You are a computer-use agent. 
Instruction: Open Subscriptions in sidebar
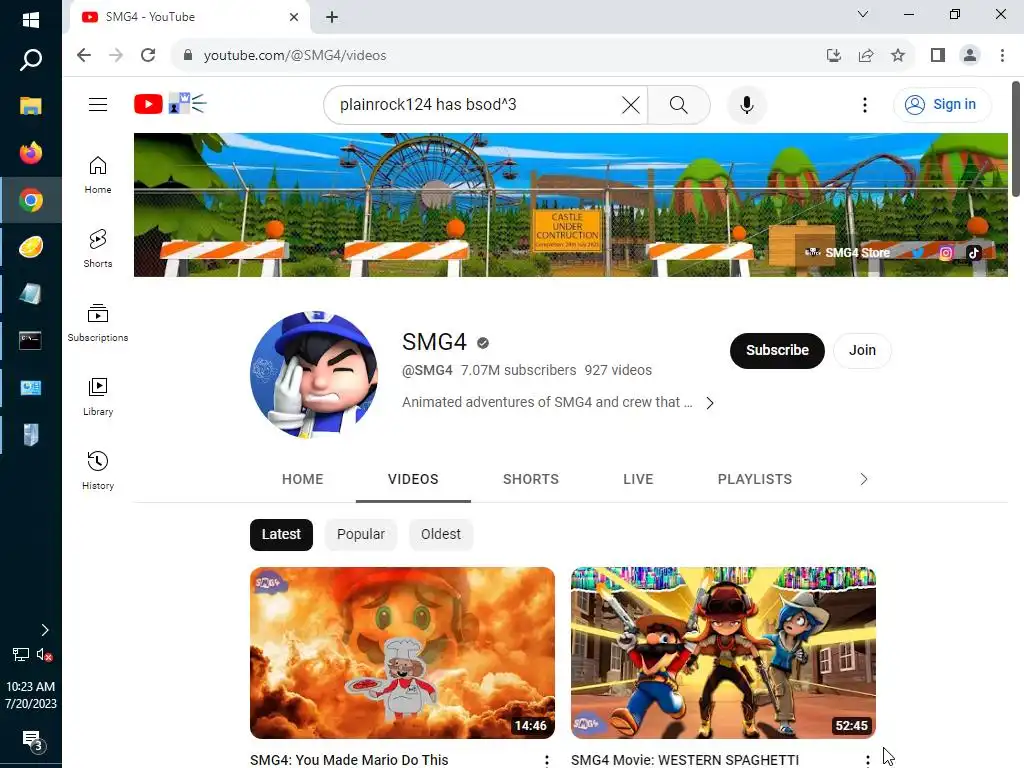(x=98, y=323)
